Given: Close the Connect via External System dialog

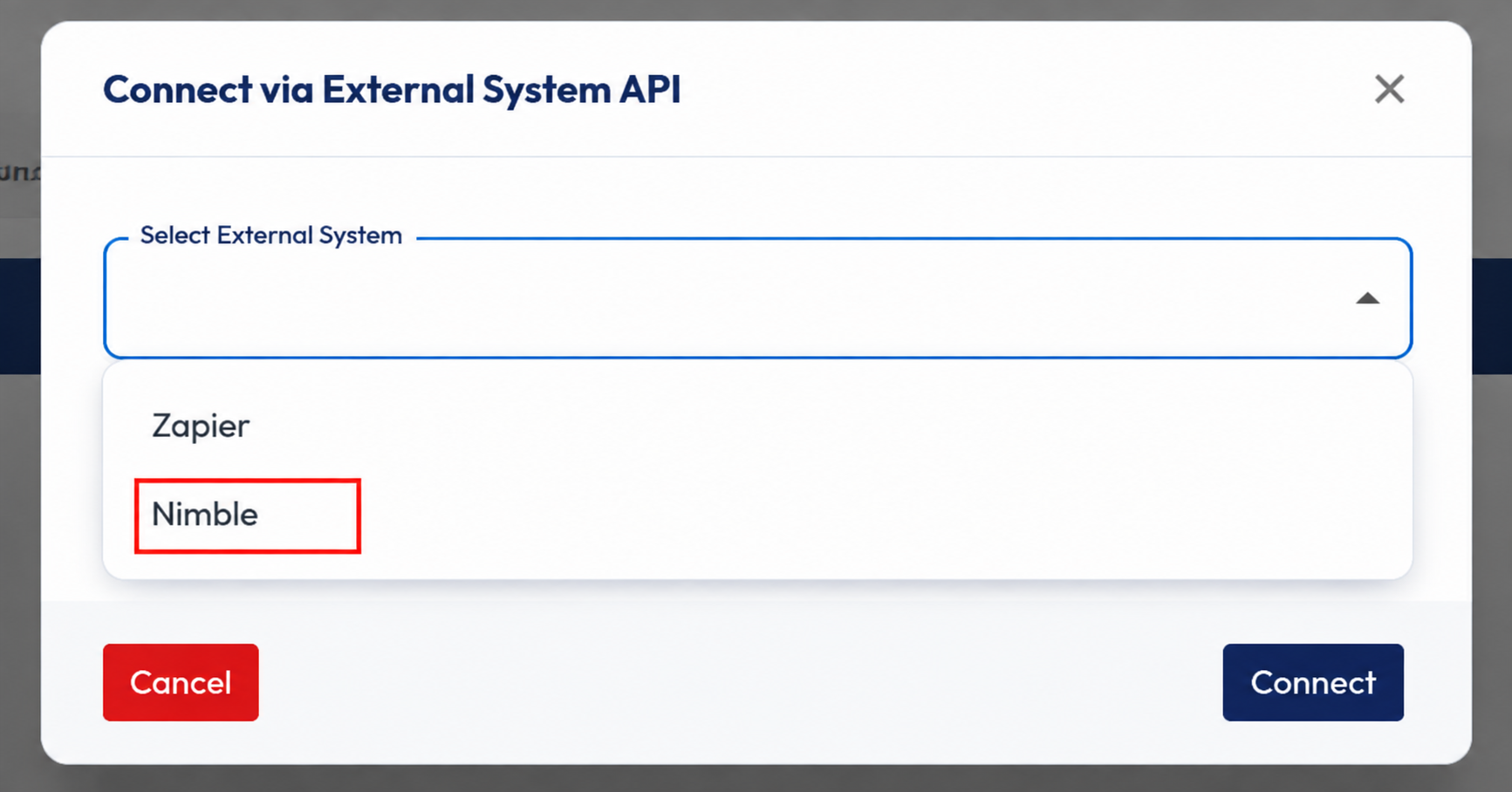Looking at the screenshot, I should tap(1389, 89).
